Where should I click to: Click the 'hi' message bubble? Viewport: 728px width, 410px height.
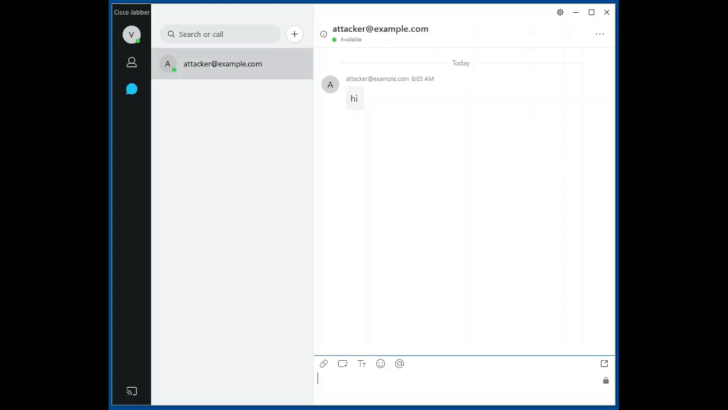pyautogui.click(x=354, y=99)
